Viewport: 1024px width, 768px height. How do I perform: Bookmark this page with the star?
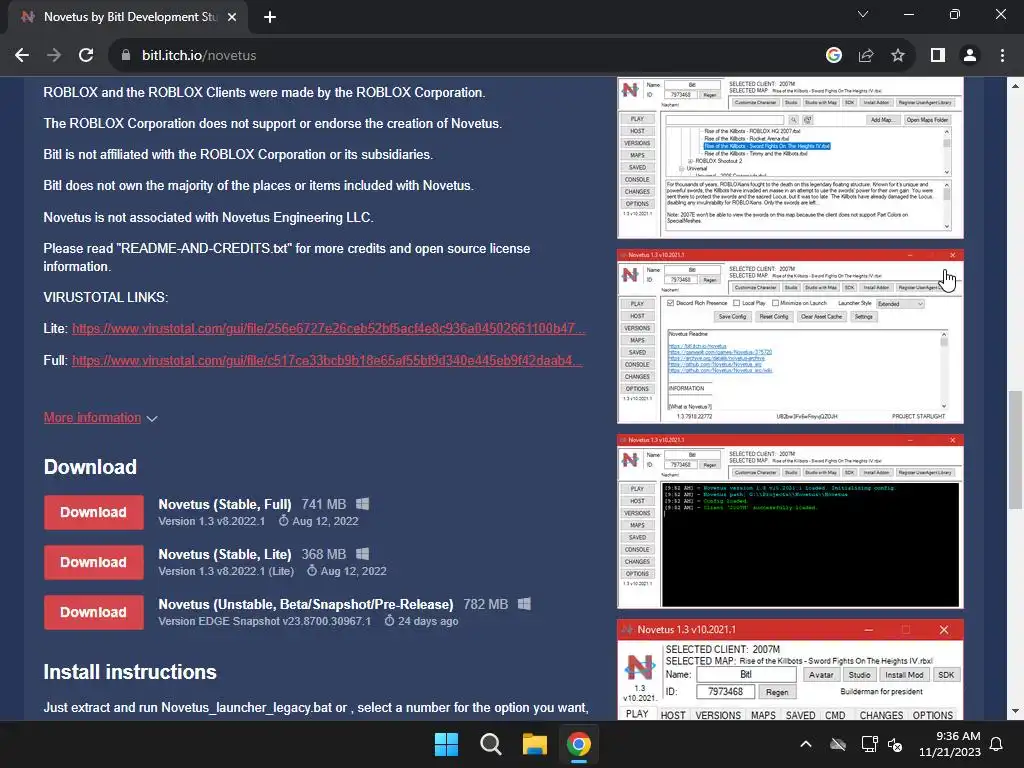[898, 56]
